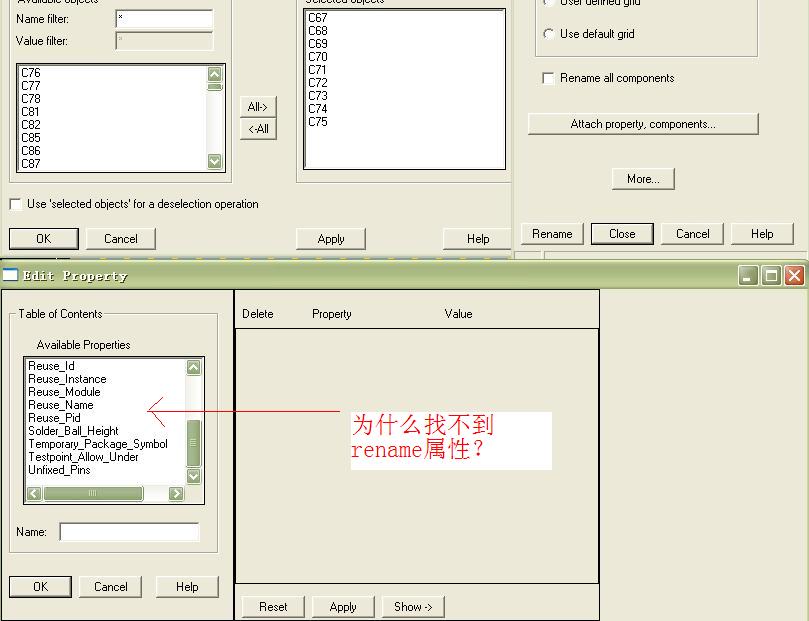Screen dimensions: 809x621
Task: Click the <-All button to deselect all objects
Action: click(x=258, y=129)
